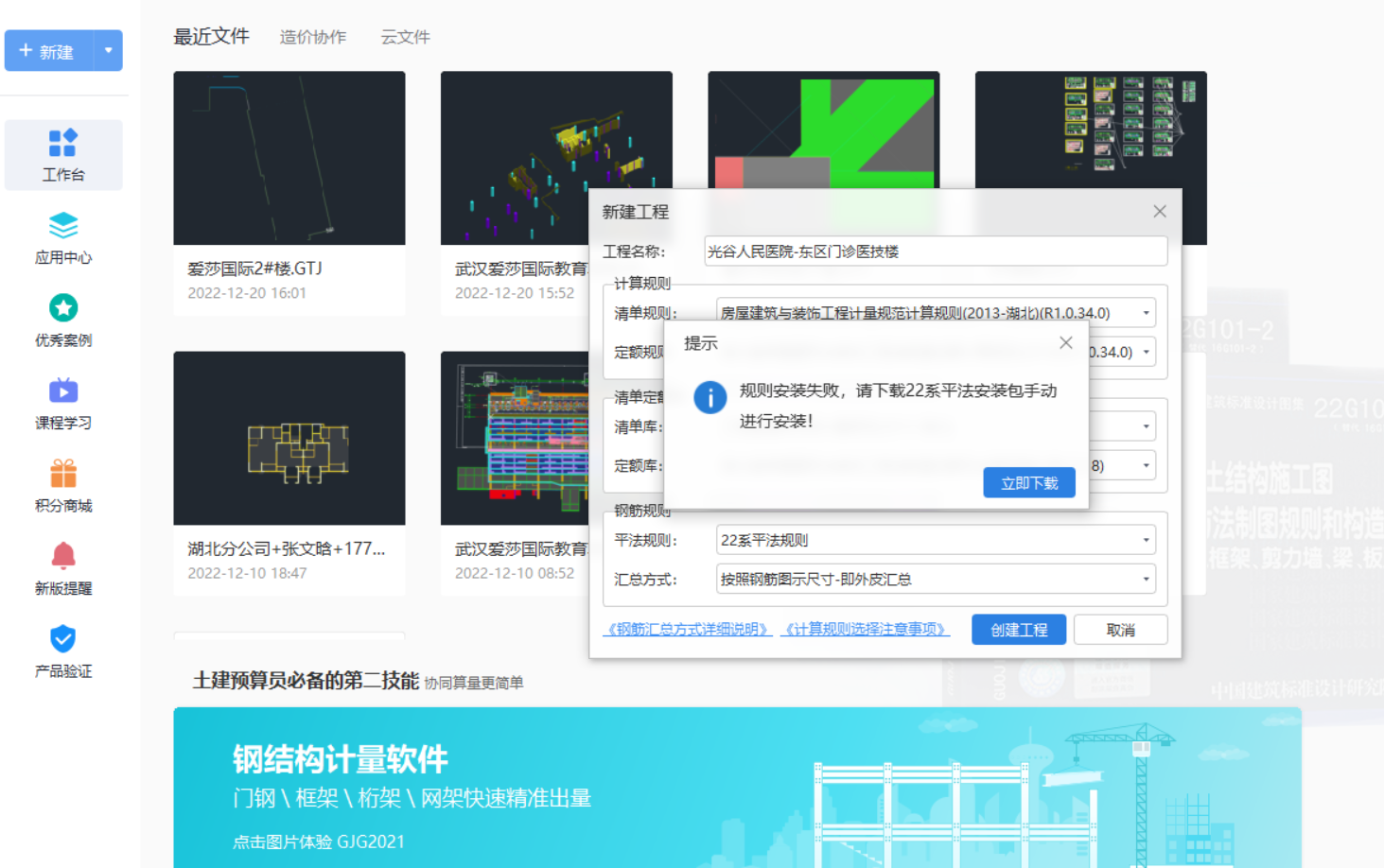Switch to 最近文件 tab
This screenshot has height=868, width=1384.
(212, 37)
